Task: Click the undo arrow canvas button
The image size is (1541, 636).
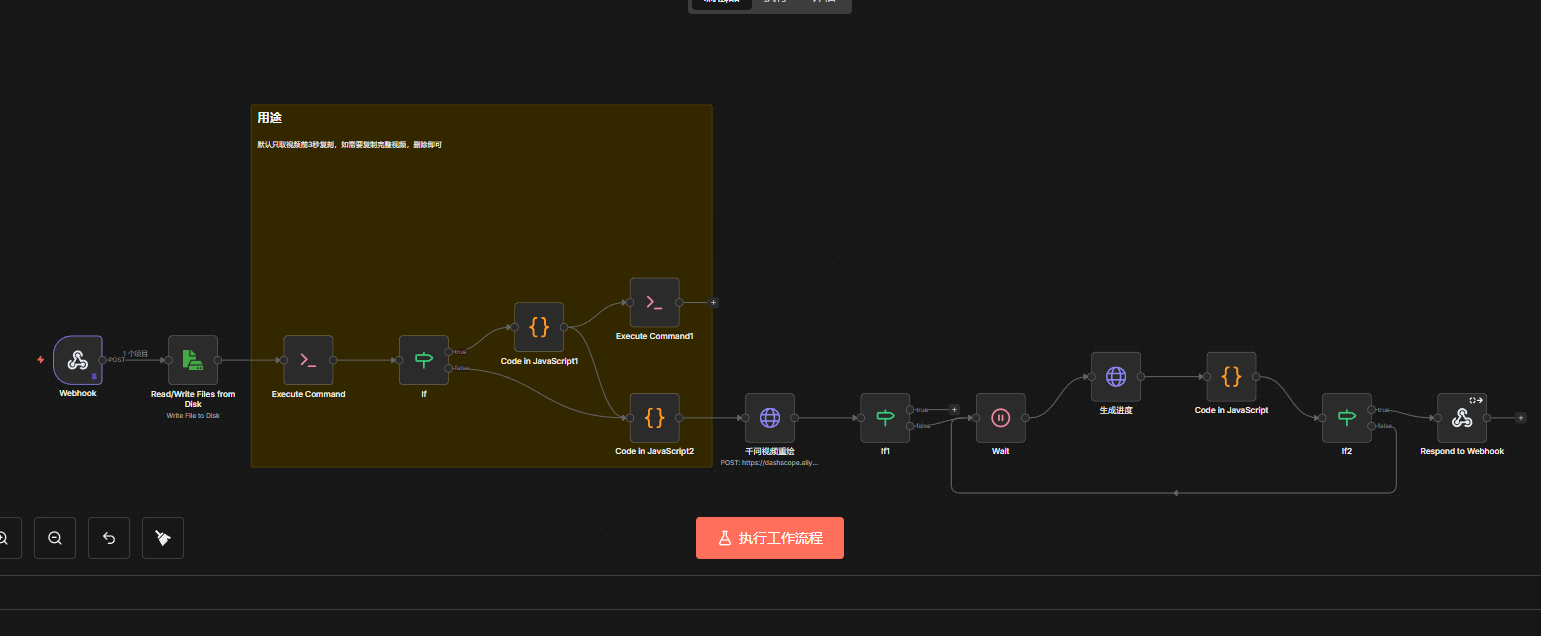Action: (109, 538)
